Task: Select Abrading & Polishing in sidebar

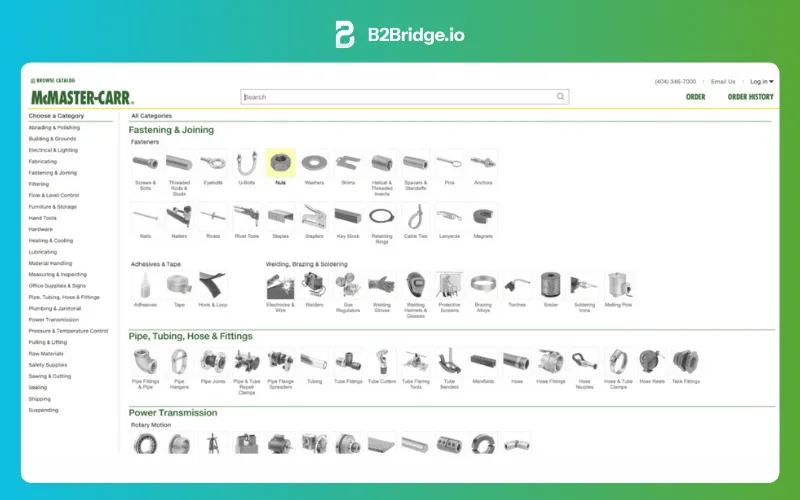Action: (x=54, y=128)
